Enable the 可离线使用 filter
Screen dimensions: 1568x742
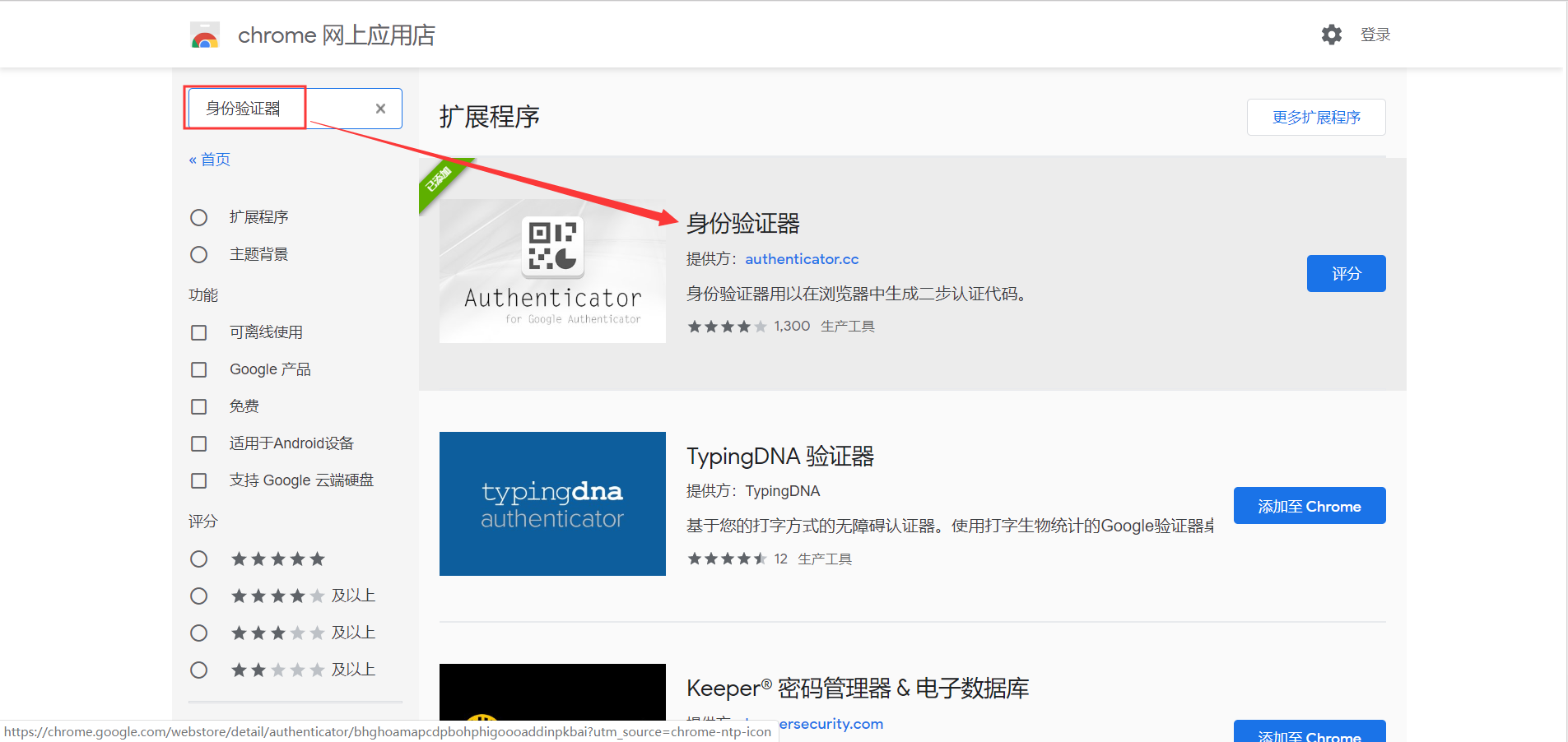[x=198, y=332]
